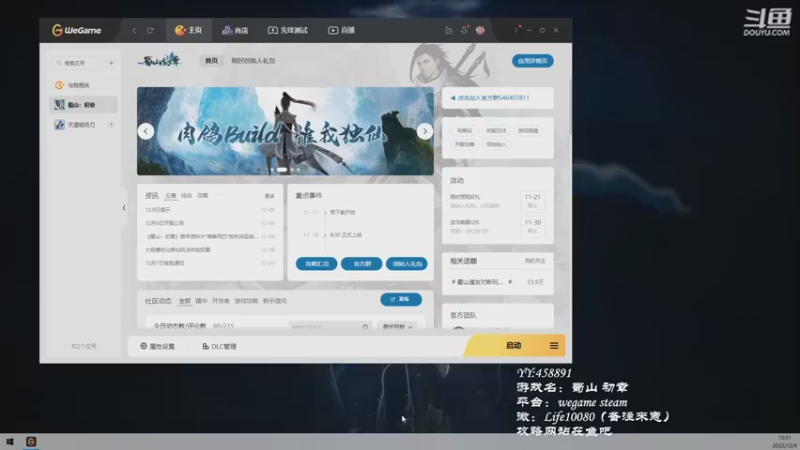Select the active banner pagination dot
This screenshot has height=450, width=800.
[x=282, y=170]
